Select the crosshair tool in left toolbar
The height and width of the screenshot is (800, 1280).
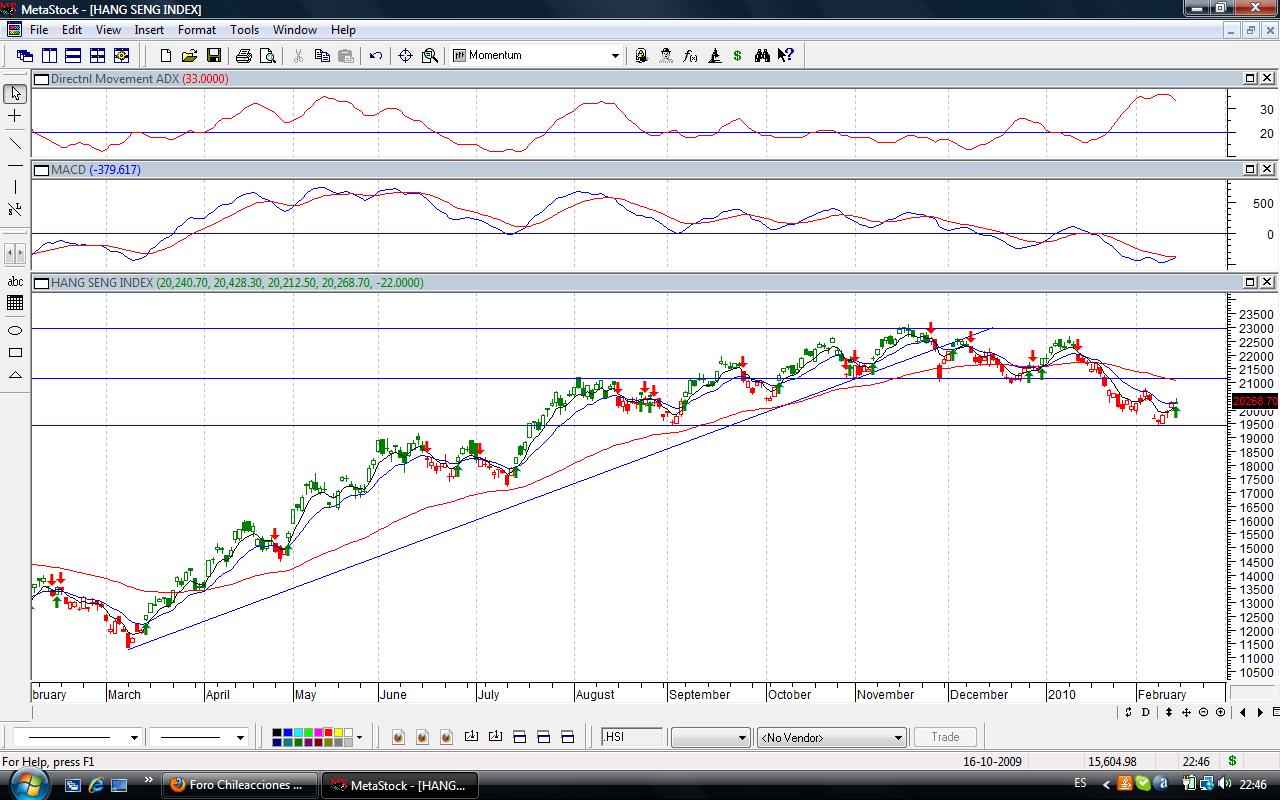[x=15, y=117]
